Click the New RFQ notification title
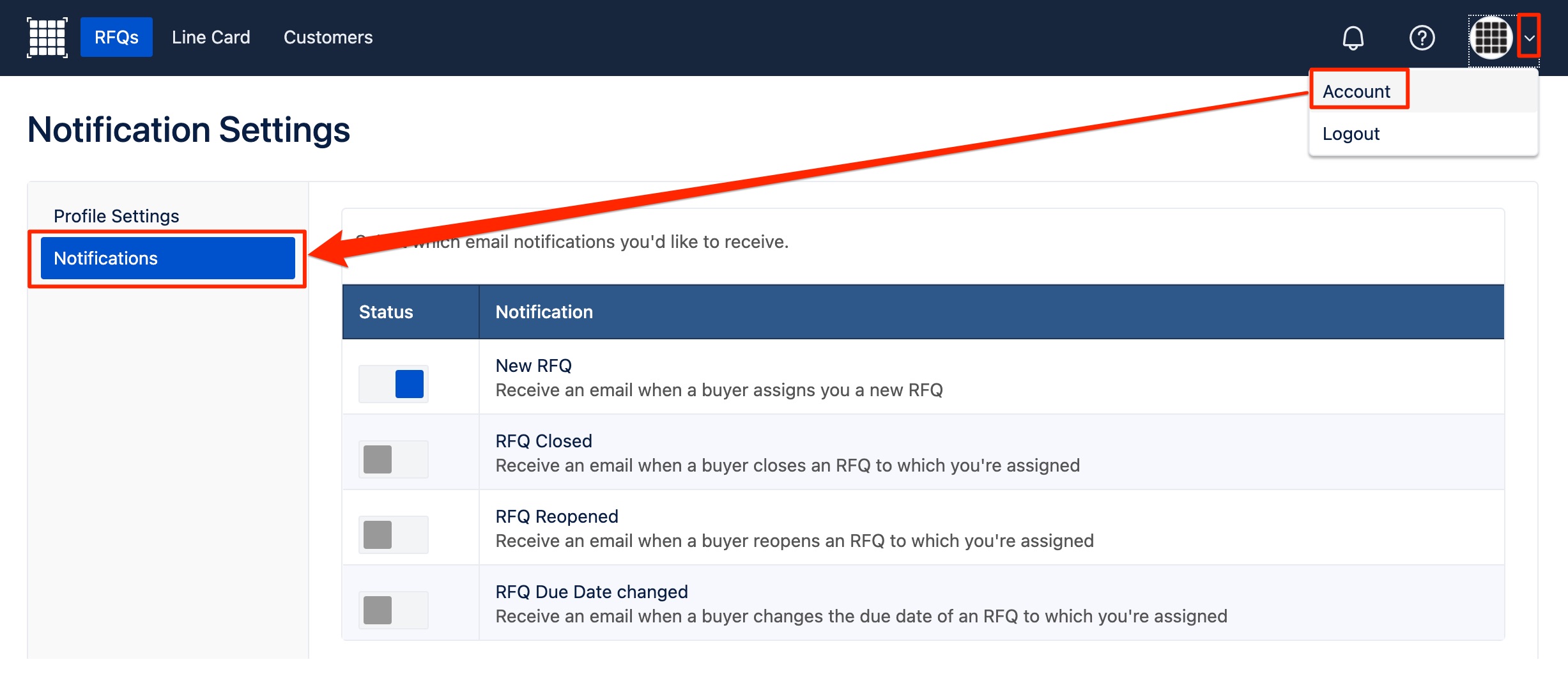 tap(534, 366)
